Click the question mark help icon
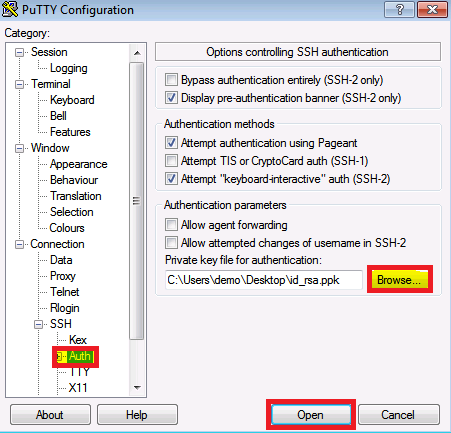 [x=399, y=9]
